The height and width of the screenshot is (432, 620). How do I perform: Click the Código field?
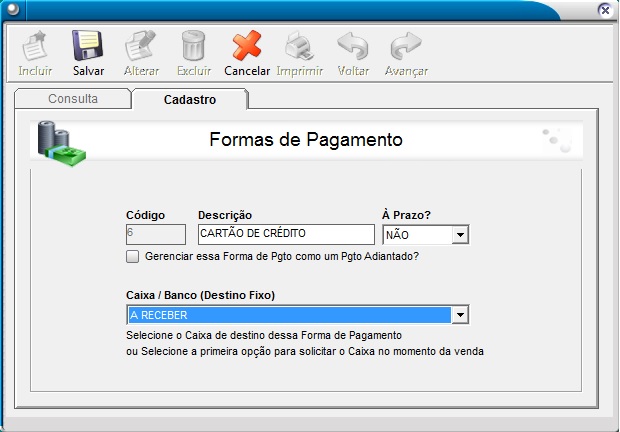coord(155,234)
